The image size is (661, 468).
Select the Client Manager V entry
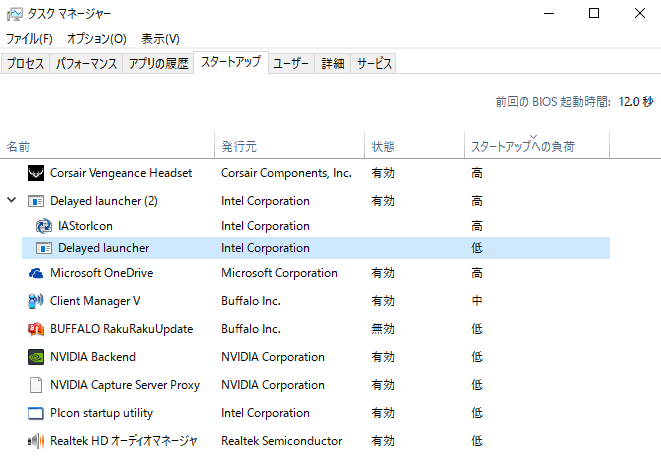click(95, 301)
